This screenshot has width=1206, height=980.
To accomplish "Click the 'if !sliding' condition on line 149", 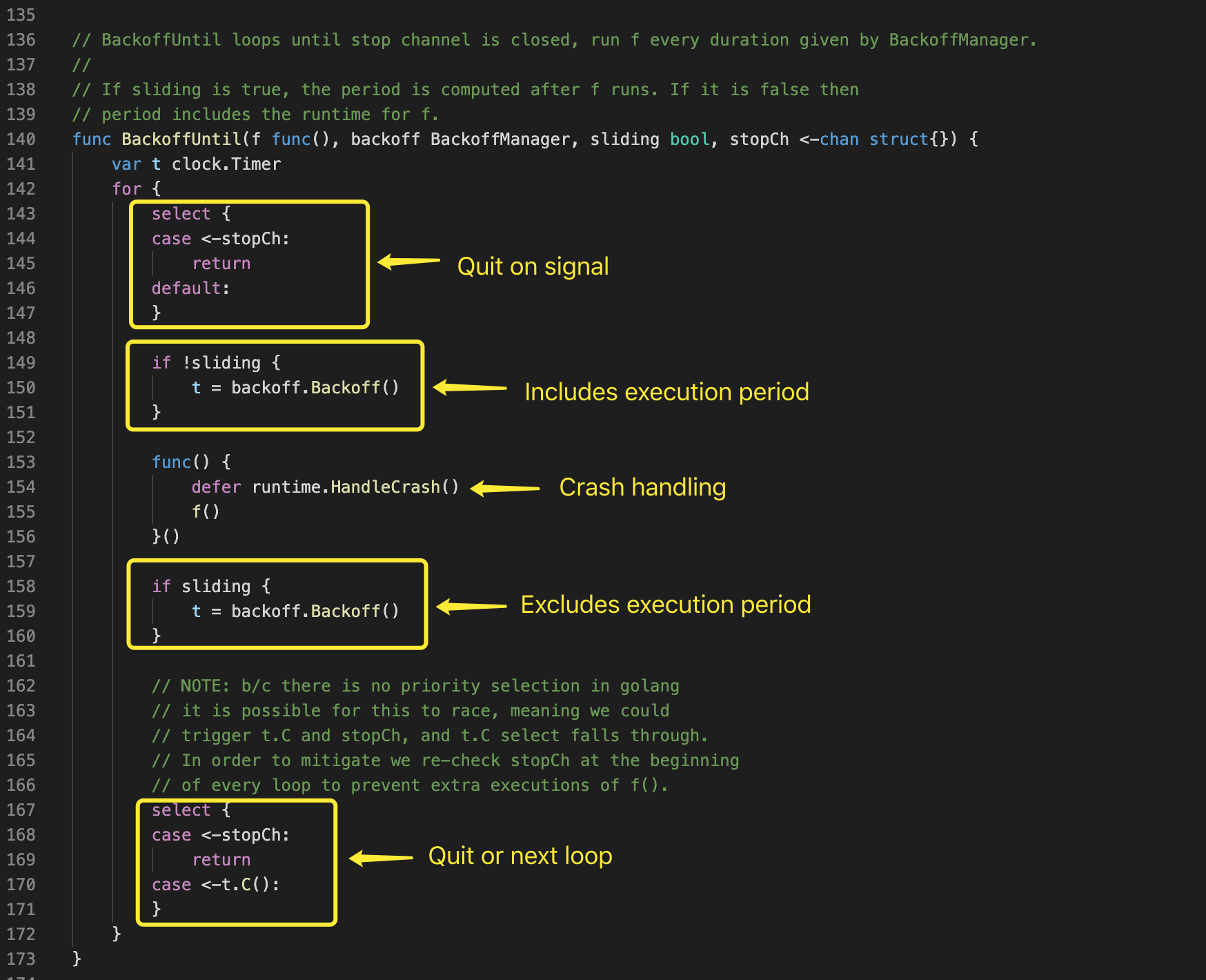I will 215,363.
